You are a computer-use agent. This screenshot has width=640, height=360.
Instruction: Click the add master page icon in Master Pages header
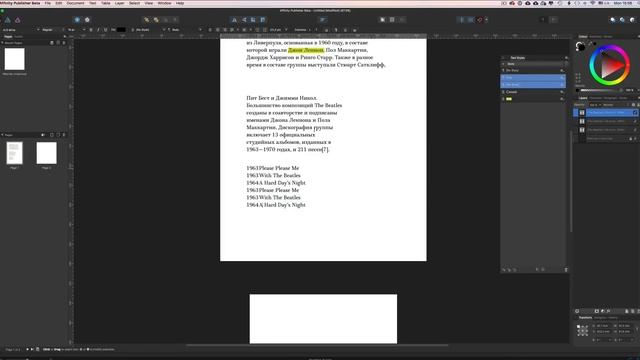pyautogui.click(x=51, y=43)
